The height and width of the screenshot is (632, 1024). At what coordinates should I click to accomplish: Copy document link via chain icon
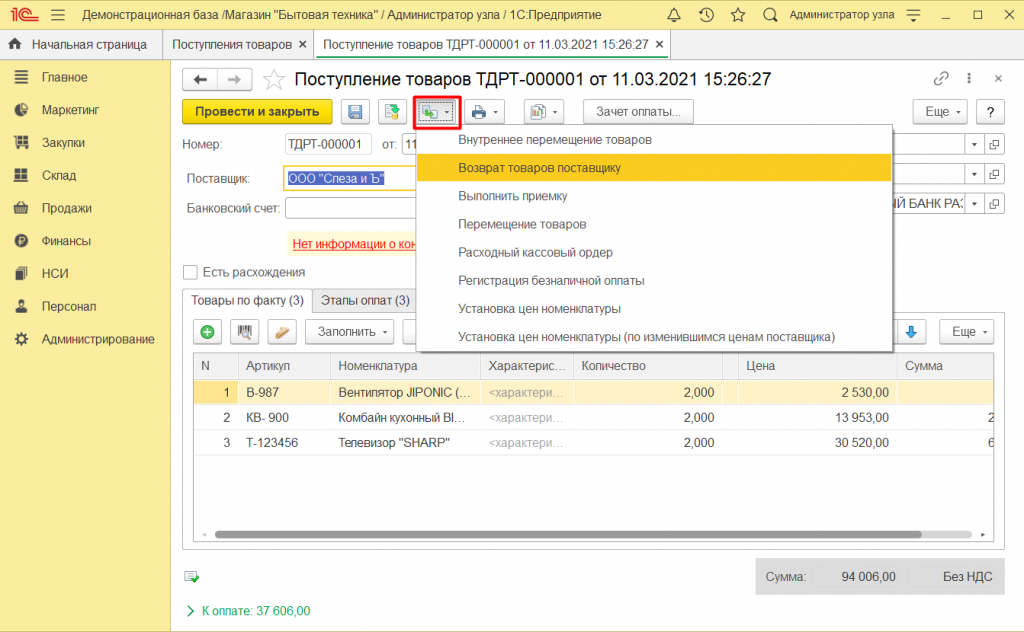click(x=941, y=79)
